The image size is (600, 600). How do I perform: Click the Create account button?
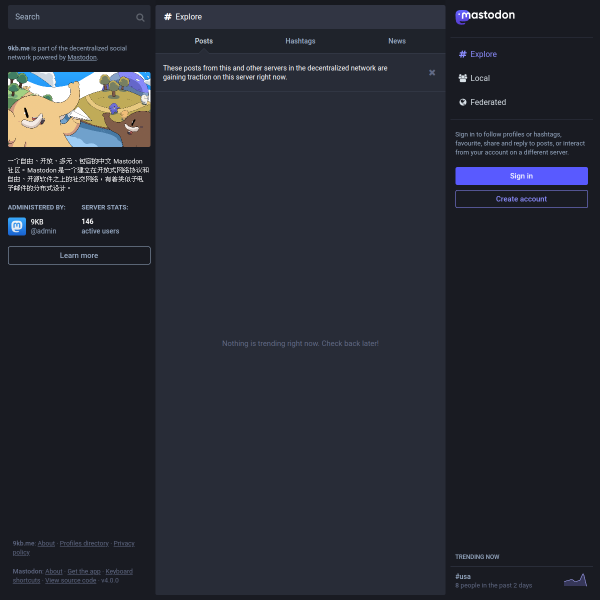tap(521, 199)
